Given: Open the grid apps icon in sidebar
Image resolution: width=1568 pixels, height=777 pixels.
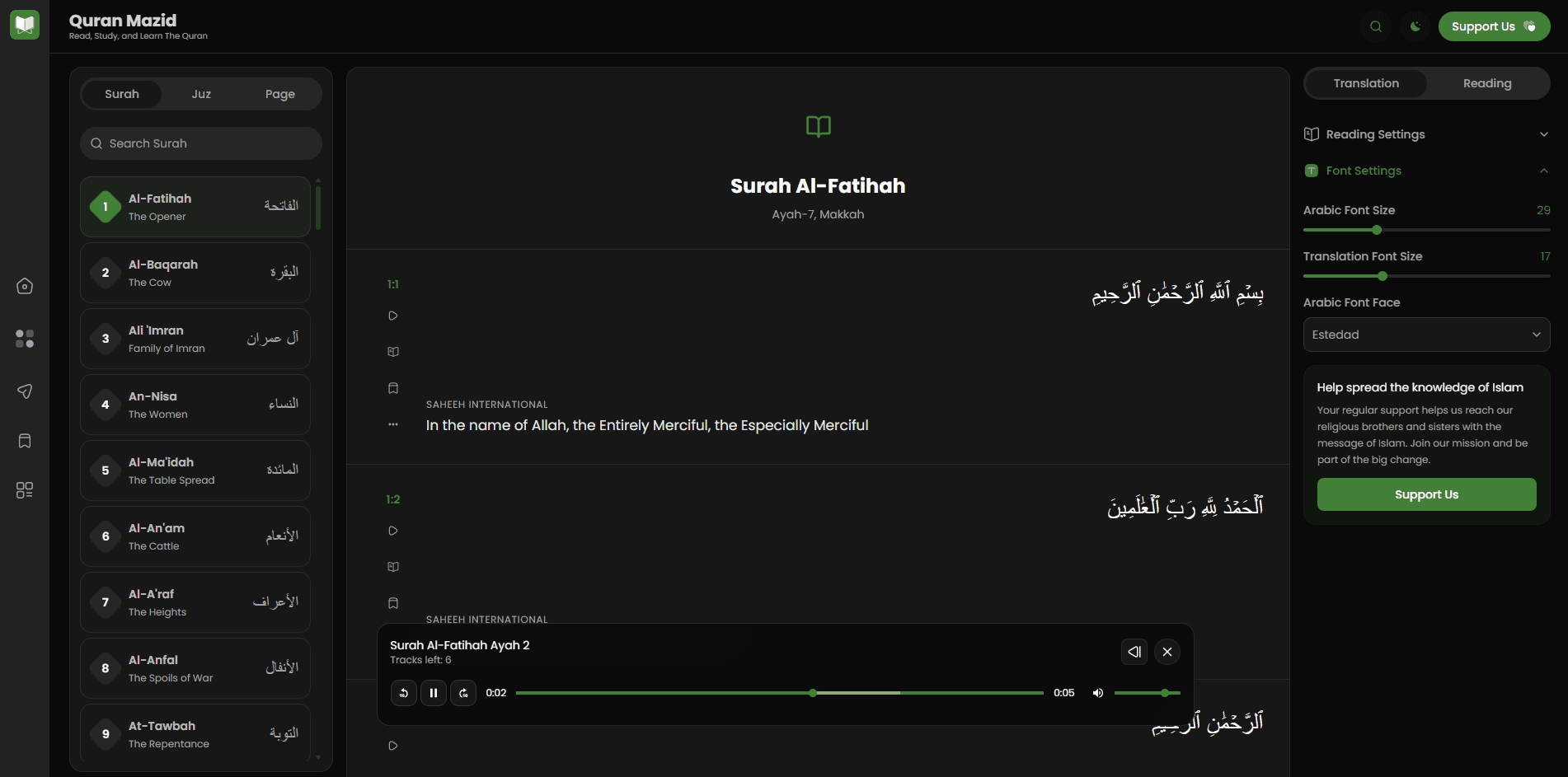Looking at the screenshot, I should pyautogui.click(x=25, y=490).
